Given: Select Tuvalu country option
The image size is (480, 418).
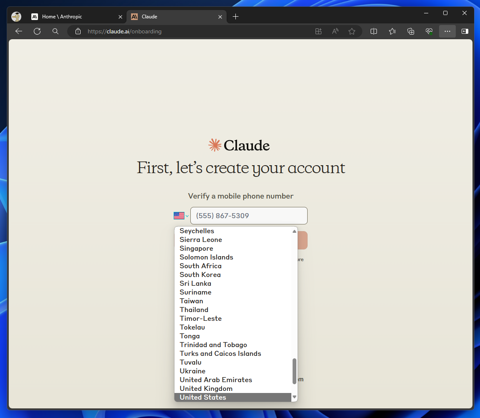Looking at the screenshot, I should point(233,362).
